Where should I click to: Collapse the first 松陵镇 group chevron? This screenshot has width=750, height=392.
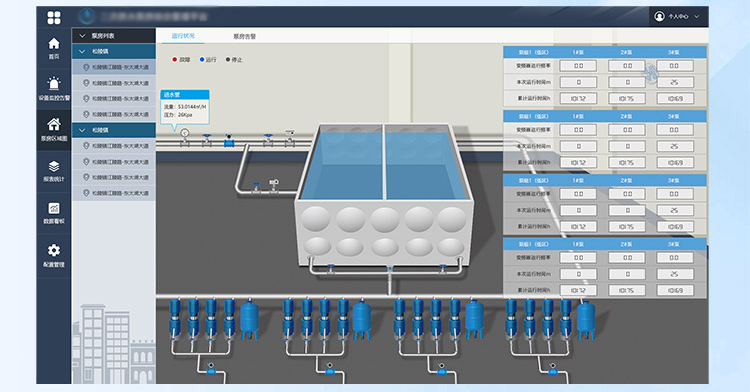[x=82, y=51]
